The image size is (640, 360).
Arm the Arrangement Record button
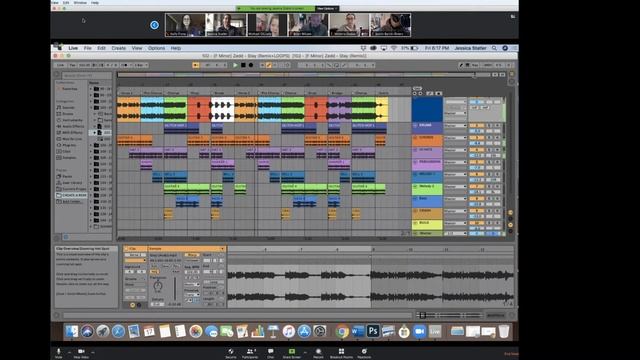(251, 65)
